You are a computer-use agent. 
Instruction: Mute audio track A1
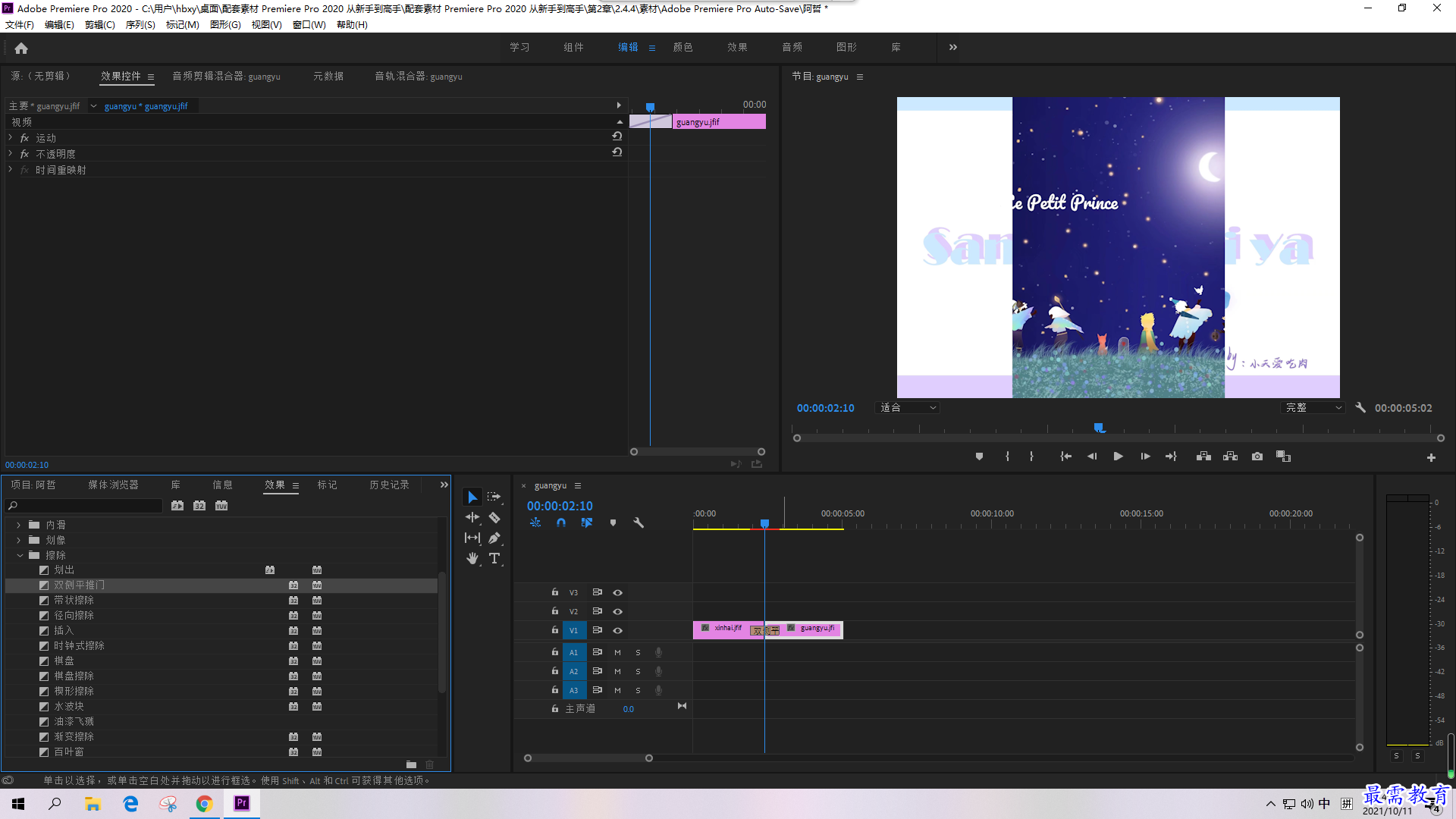pyautogui.click(x=617, y=652)
